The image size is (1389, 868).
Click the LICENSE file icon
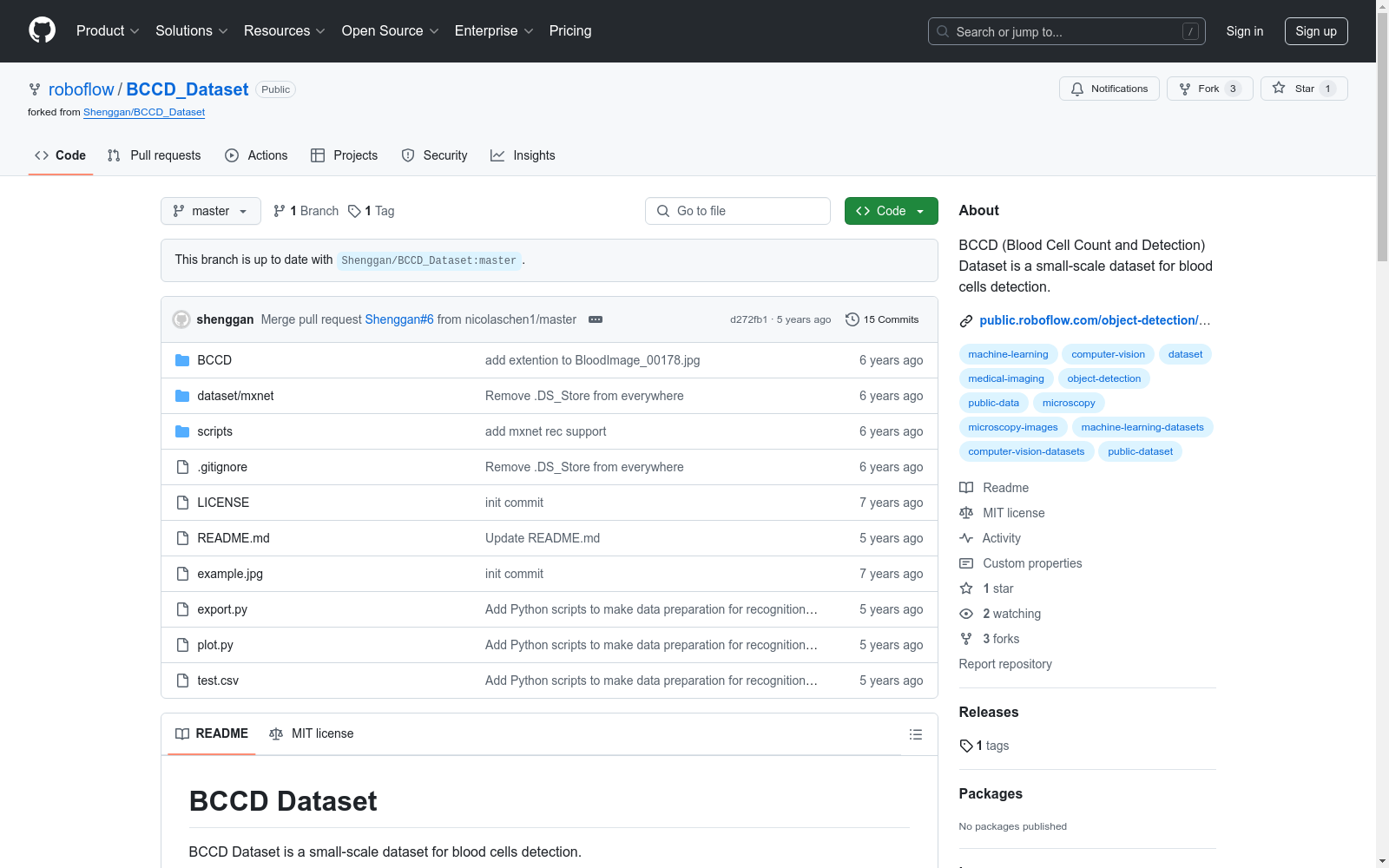pos(182,503)
